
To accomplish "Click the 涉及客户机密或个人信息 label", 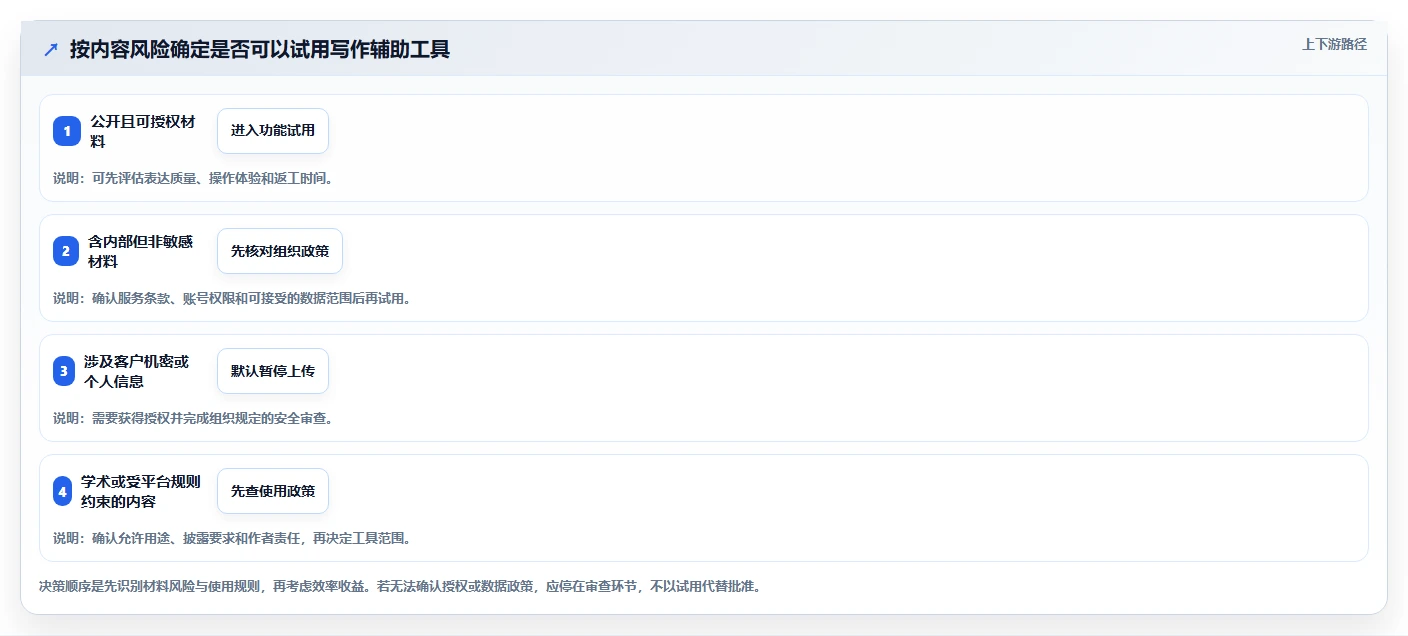I will [x=137, y=371].
